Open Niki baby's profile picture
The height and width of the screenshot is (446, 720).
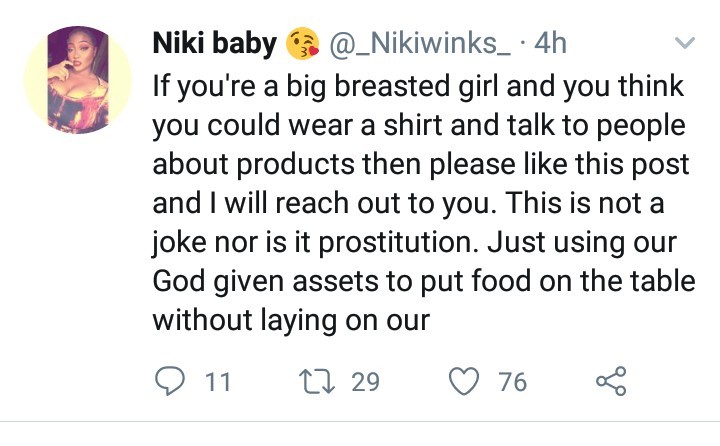[x=77, y=79]
